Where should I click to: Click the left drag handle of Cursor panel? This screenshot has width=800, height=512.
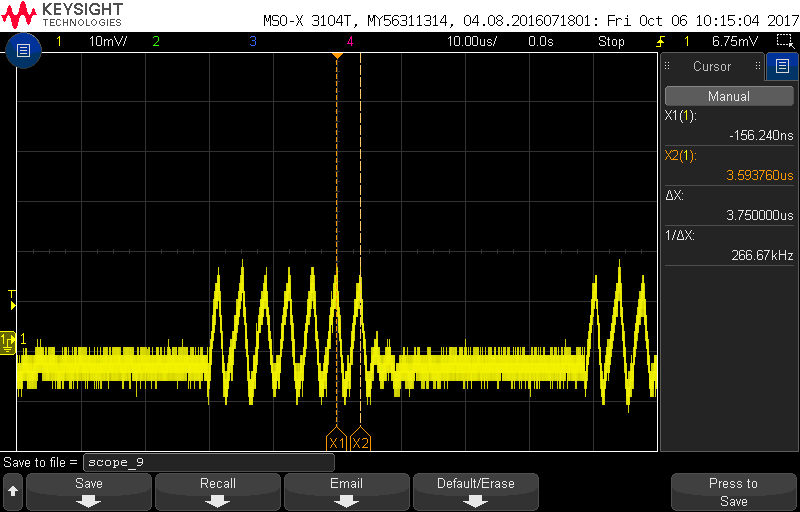pyautogui.click(x=667, y=66)
